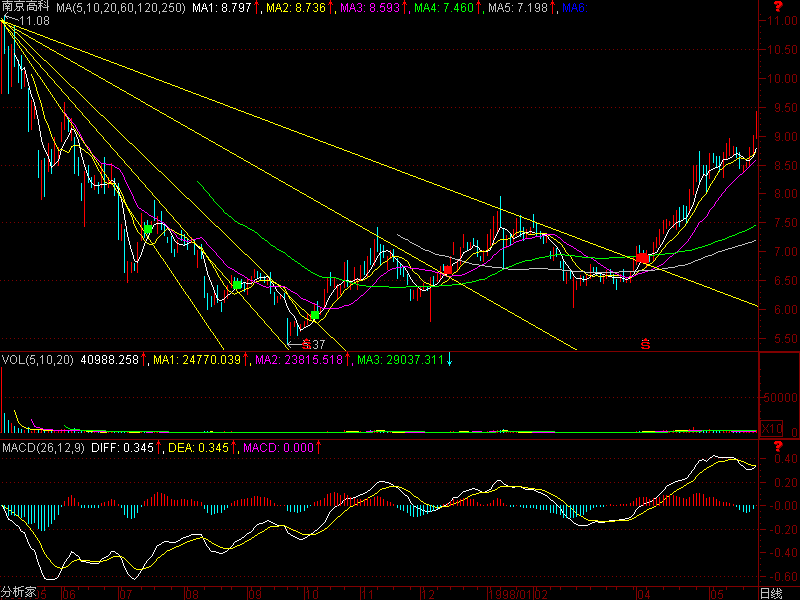Click the red question mark beside MACD panel
Viewport: 800px width, 600px height.
(x=778, y=445)
